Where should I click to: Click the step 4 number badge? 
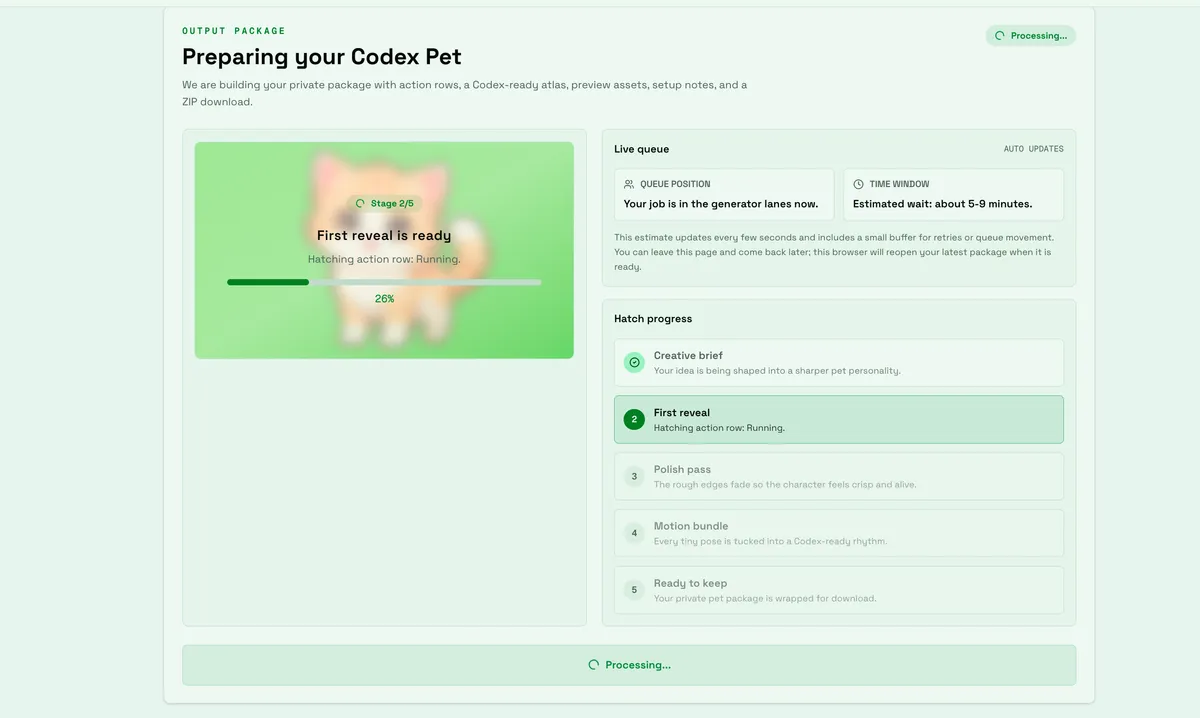click(634, 533)
